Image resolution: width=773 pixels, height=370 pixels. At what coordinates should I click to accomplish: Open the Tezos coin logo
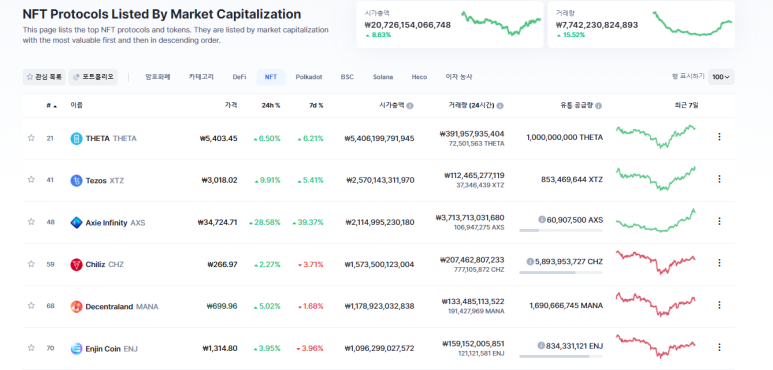(76, 180)
